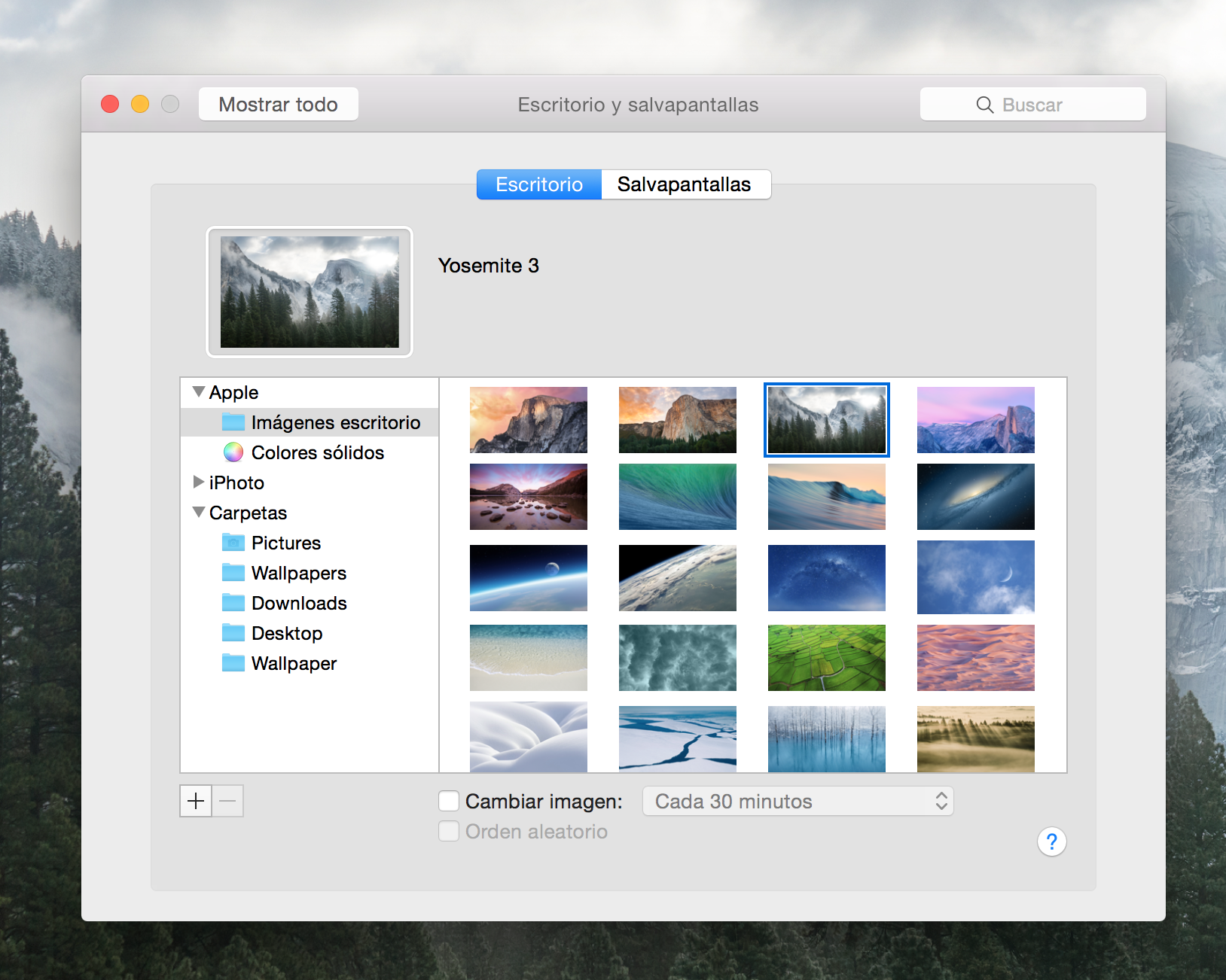Screen dimensions: 1226x980
Task: Select Imágenes escritorio in the sidebar
Action: (x=335, y=422)
